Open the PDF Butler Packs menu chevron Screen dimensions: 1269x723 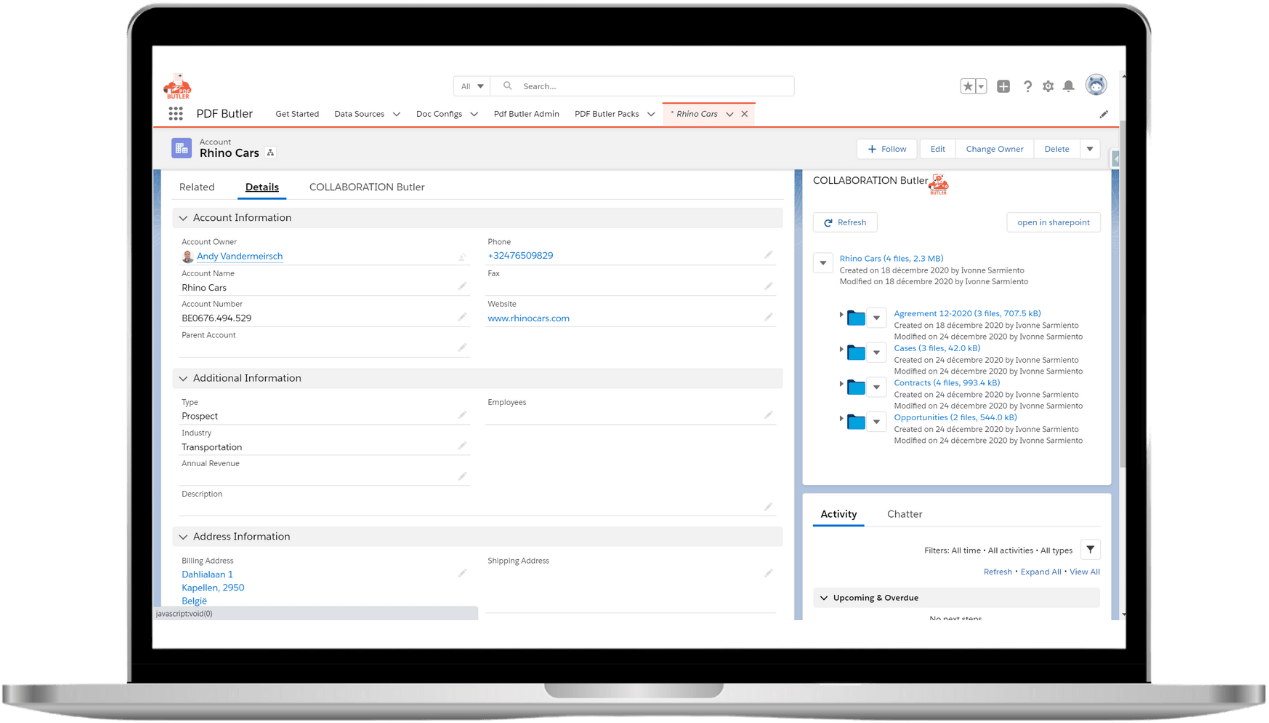(651, 114)
